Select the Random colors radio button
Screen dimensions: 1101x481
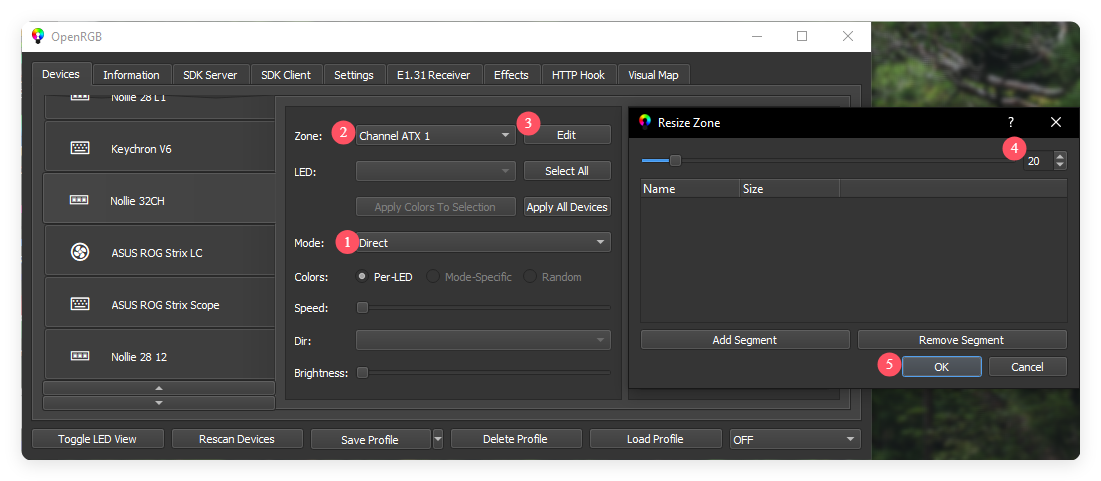(530, 277)
